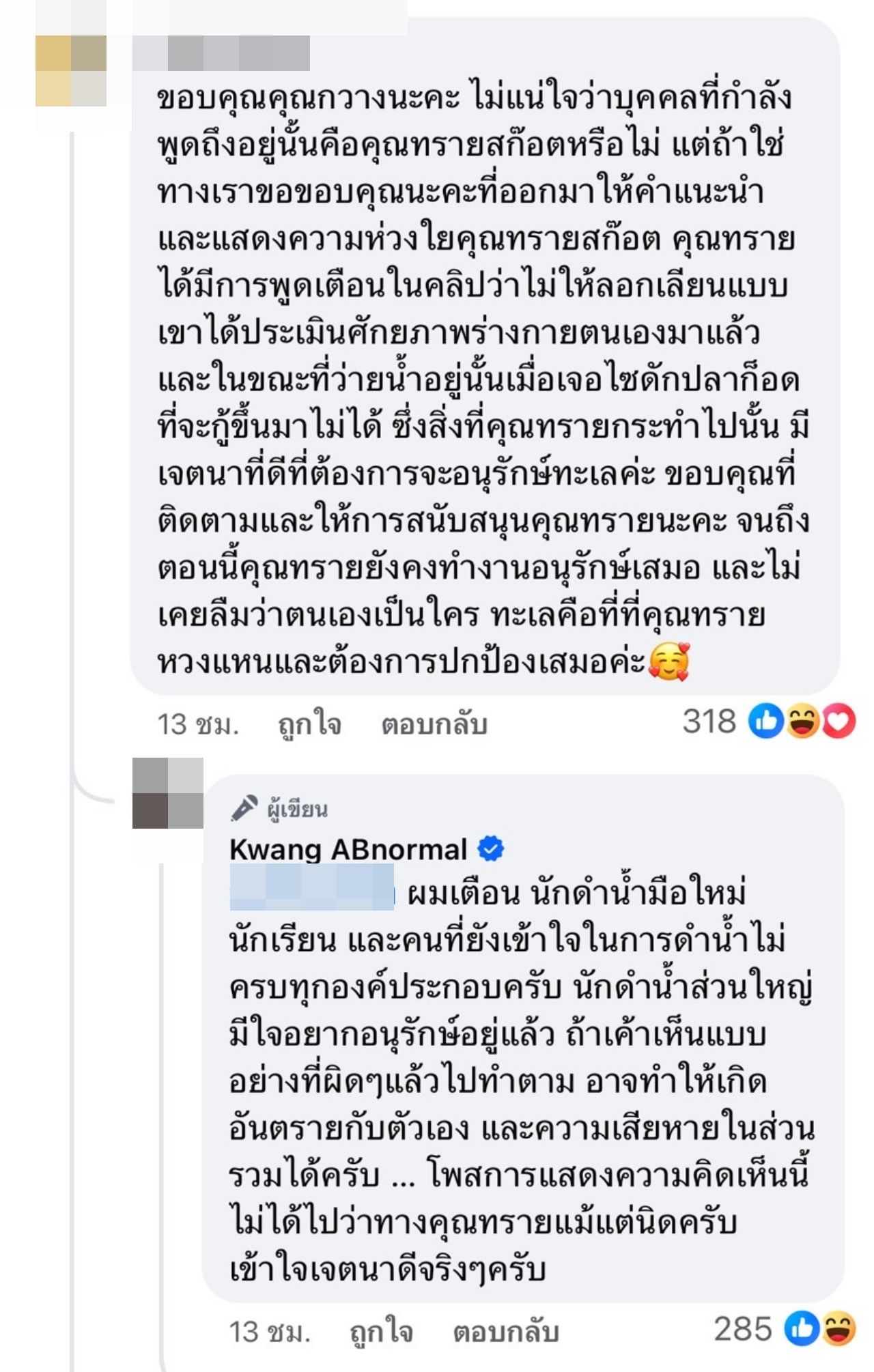Click the author microphone icon above Kwang ABnormal
Image resolution: width=874 pixels, height=1372 pixels.
pyautogui.click(x=244, y=808)
